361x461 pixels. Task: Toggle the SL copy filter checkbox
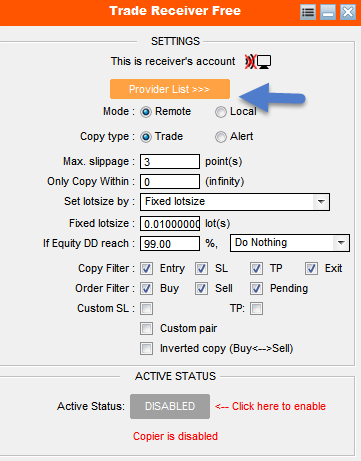[201, 269]
